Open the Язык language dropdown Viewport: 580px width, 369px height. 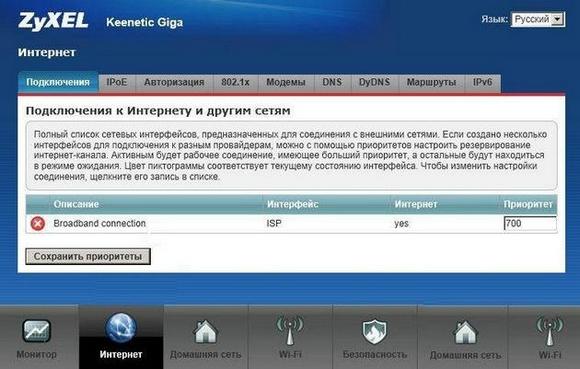point(538,19)
